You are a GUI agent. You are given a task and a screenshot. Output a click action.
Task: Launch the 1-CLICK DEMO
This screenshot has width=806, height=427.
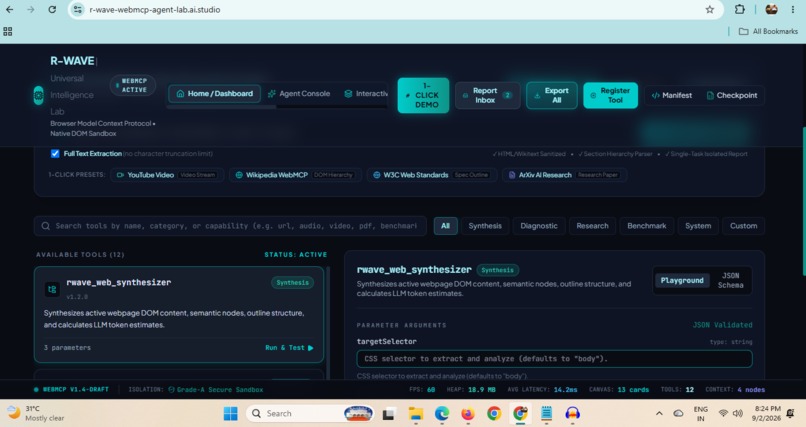click(423, 95)
